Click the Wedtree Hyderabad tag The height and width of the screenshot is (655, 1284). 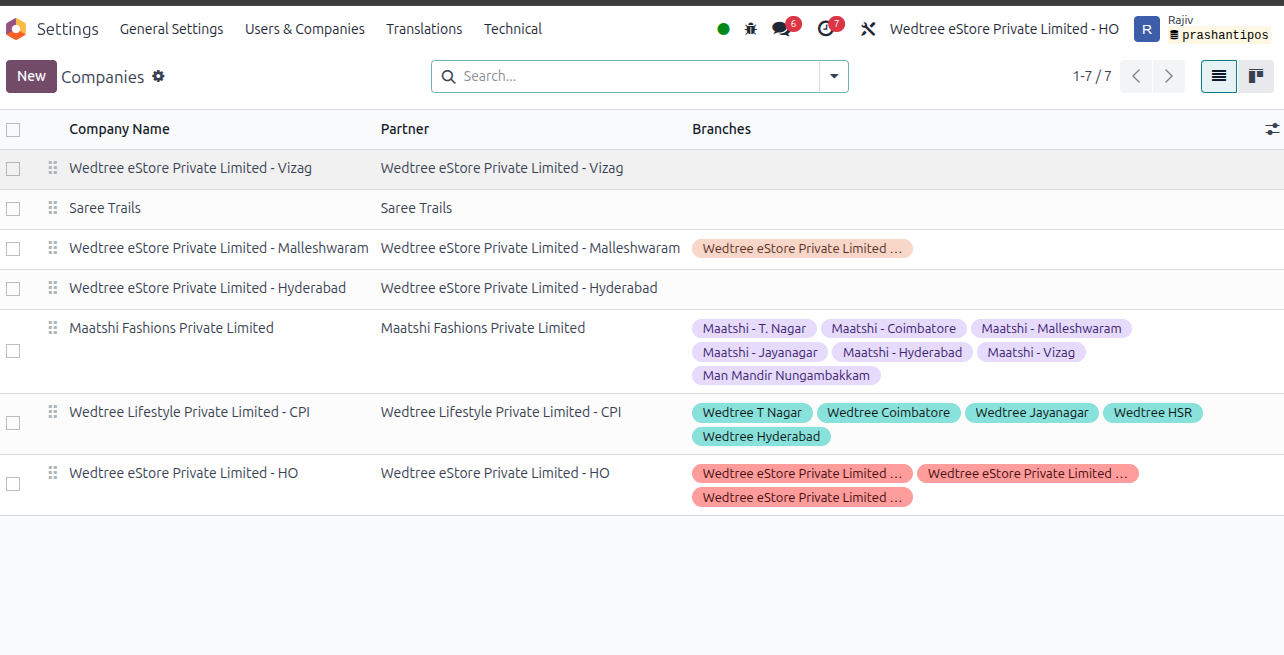(x=761, y=436)
